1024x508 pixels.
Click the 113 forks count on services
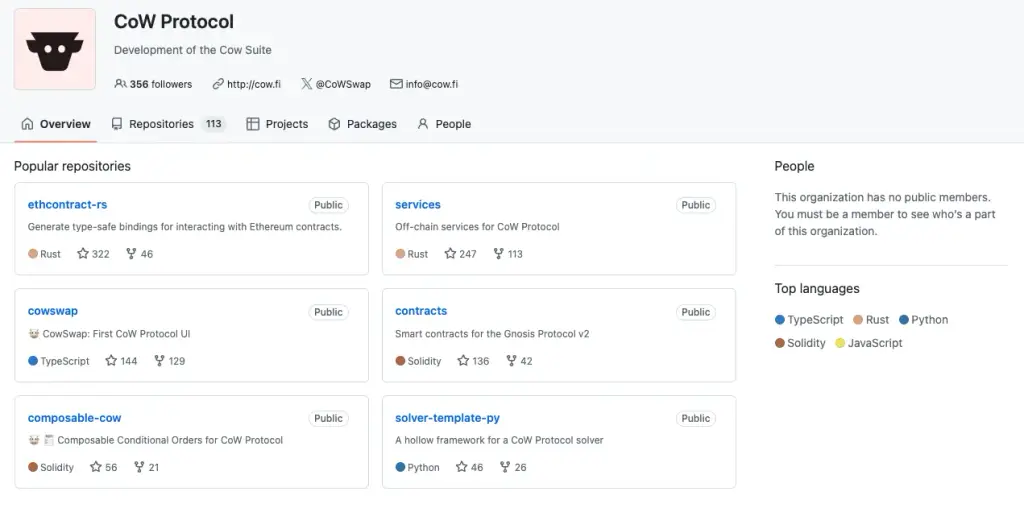(x=515, y=254)
